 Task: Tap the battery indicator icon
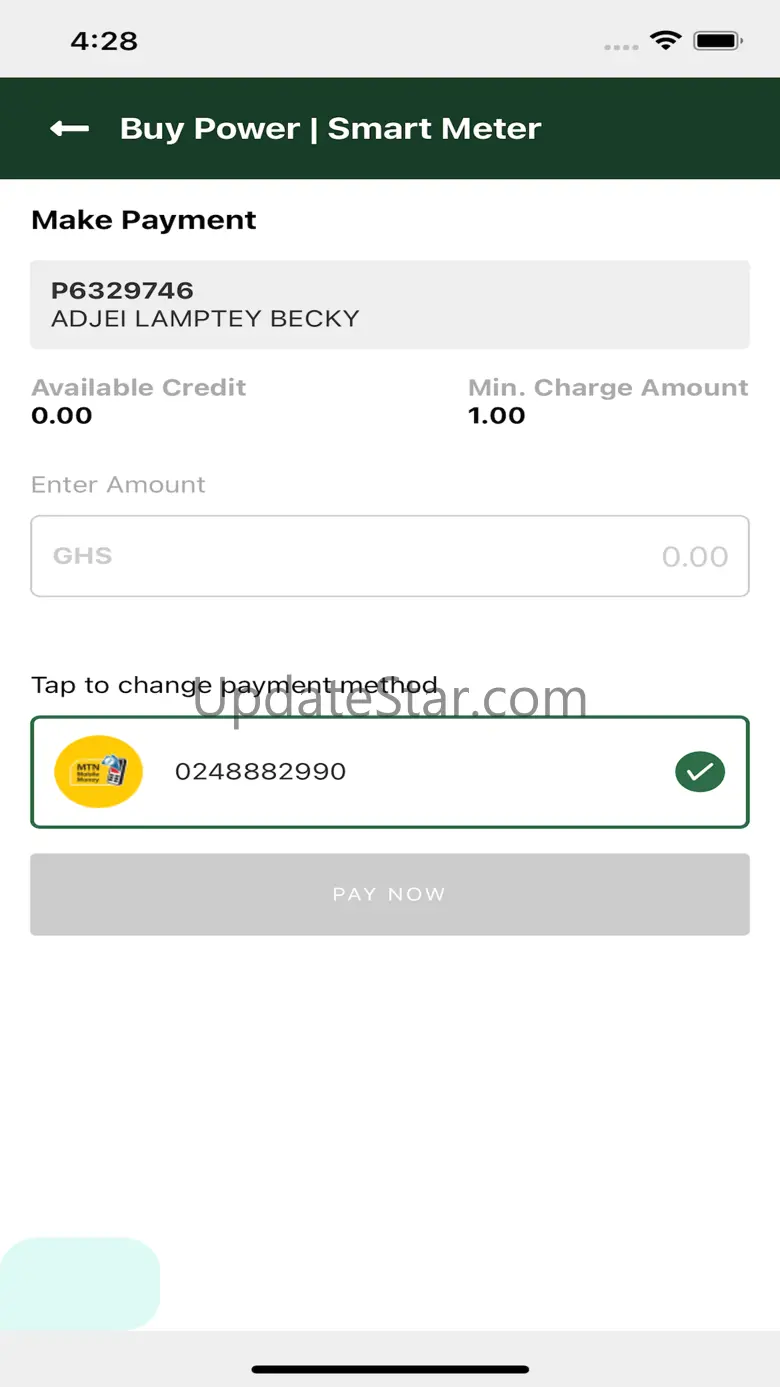click(x=717, y=41)
